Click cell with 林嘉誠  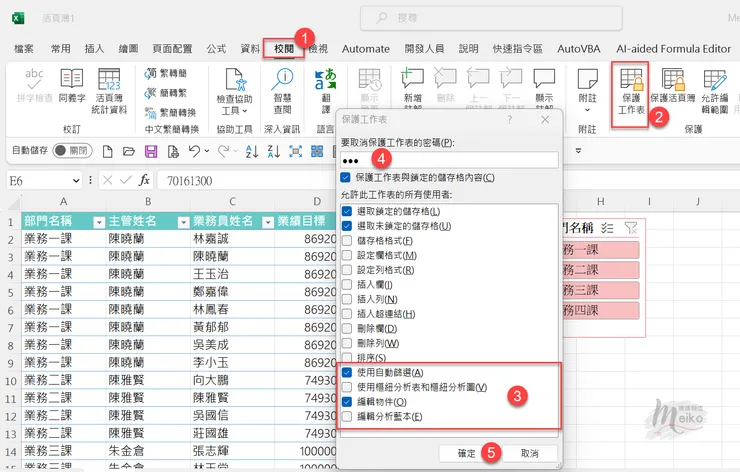(x=232, y=239)
